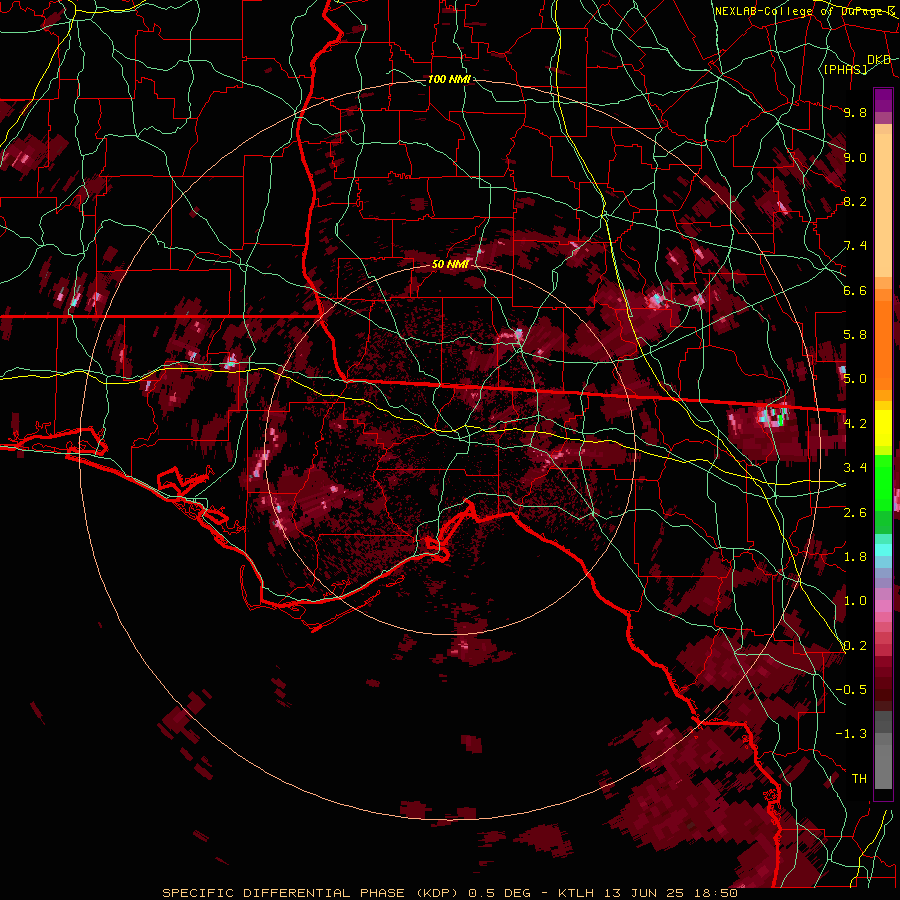Pick the purple segment of color scale
This screenshot has width=900, height=900.
tap(883, 100)
